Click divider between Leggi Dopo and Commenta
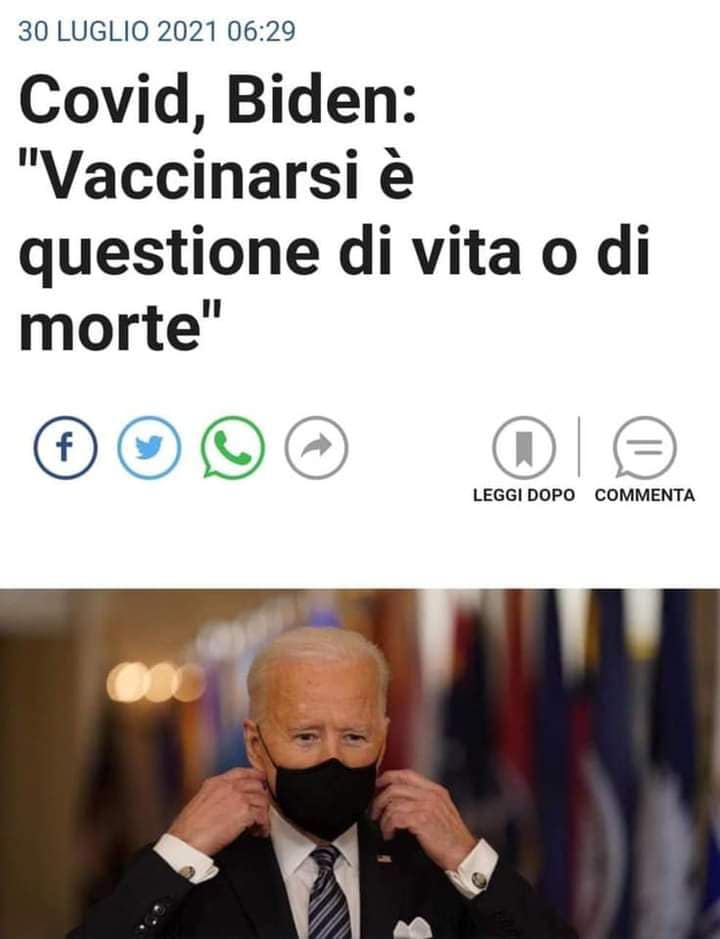 [x=579, y=447]
